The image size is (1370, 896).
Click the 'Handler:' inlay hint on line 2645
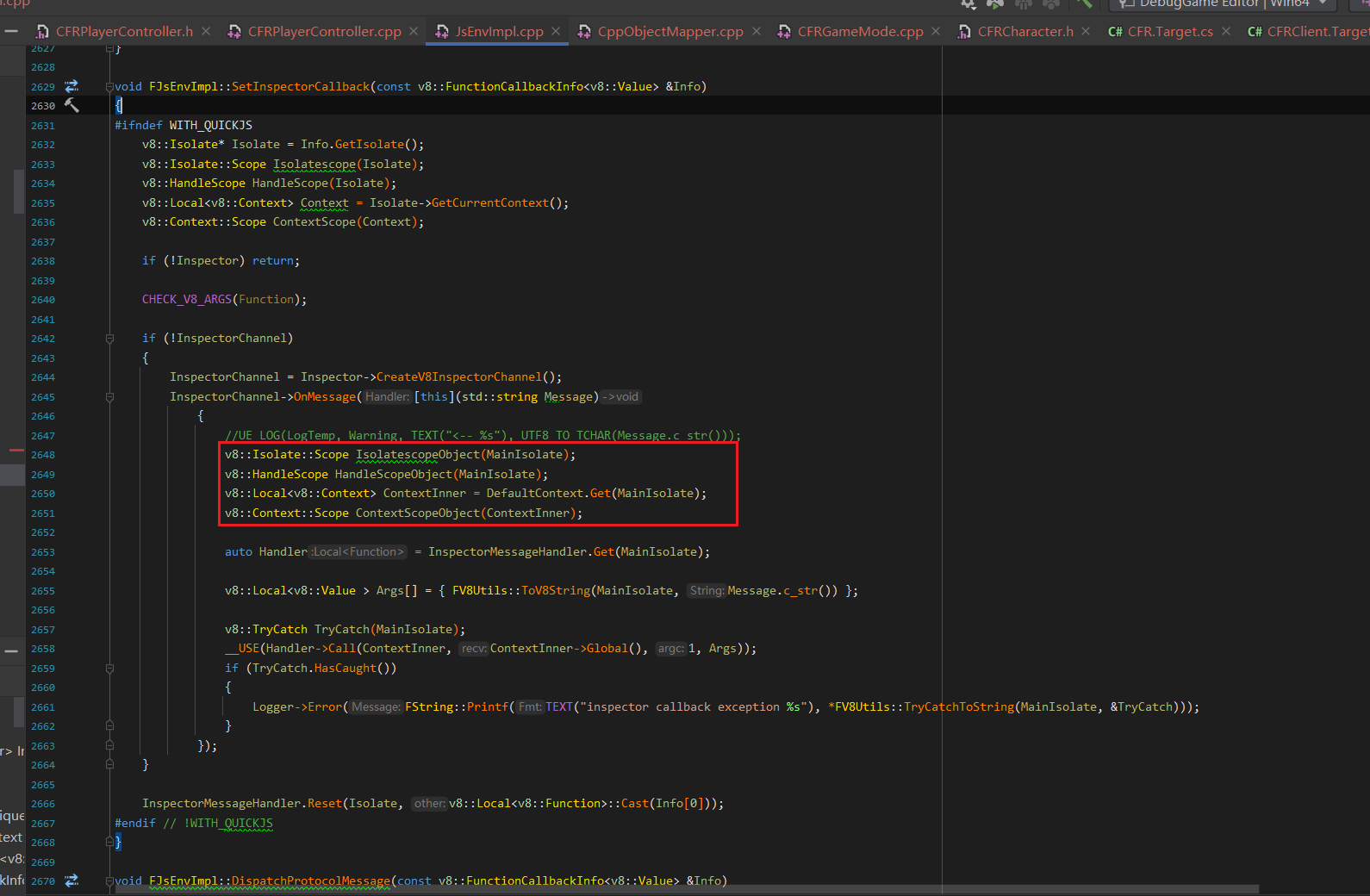(x=387, y=396)
